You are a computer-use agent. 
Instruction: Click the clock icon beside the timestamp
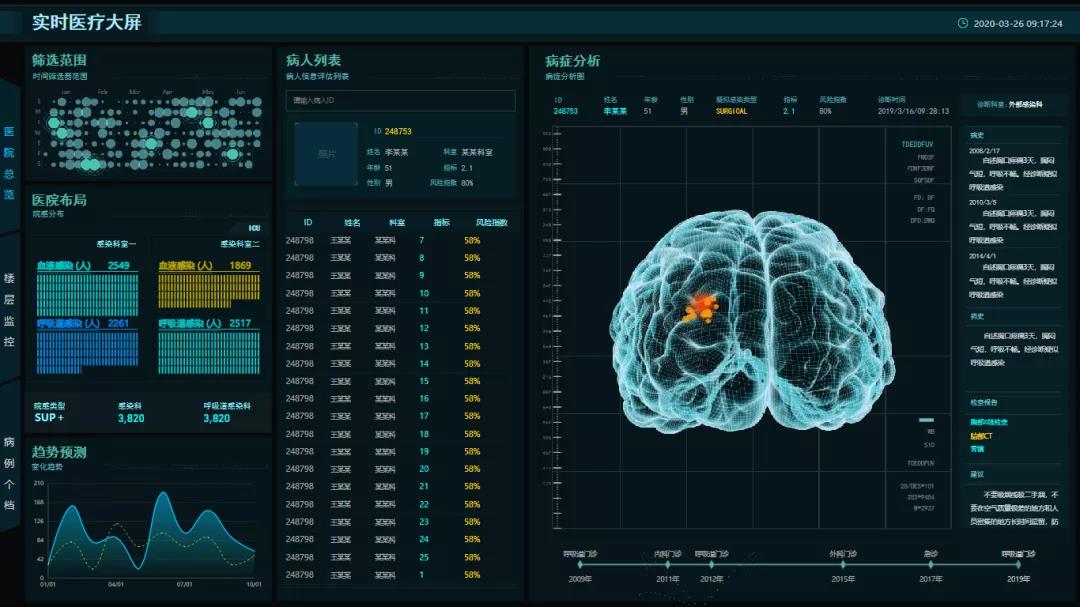[963, 23]
